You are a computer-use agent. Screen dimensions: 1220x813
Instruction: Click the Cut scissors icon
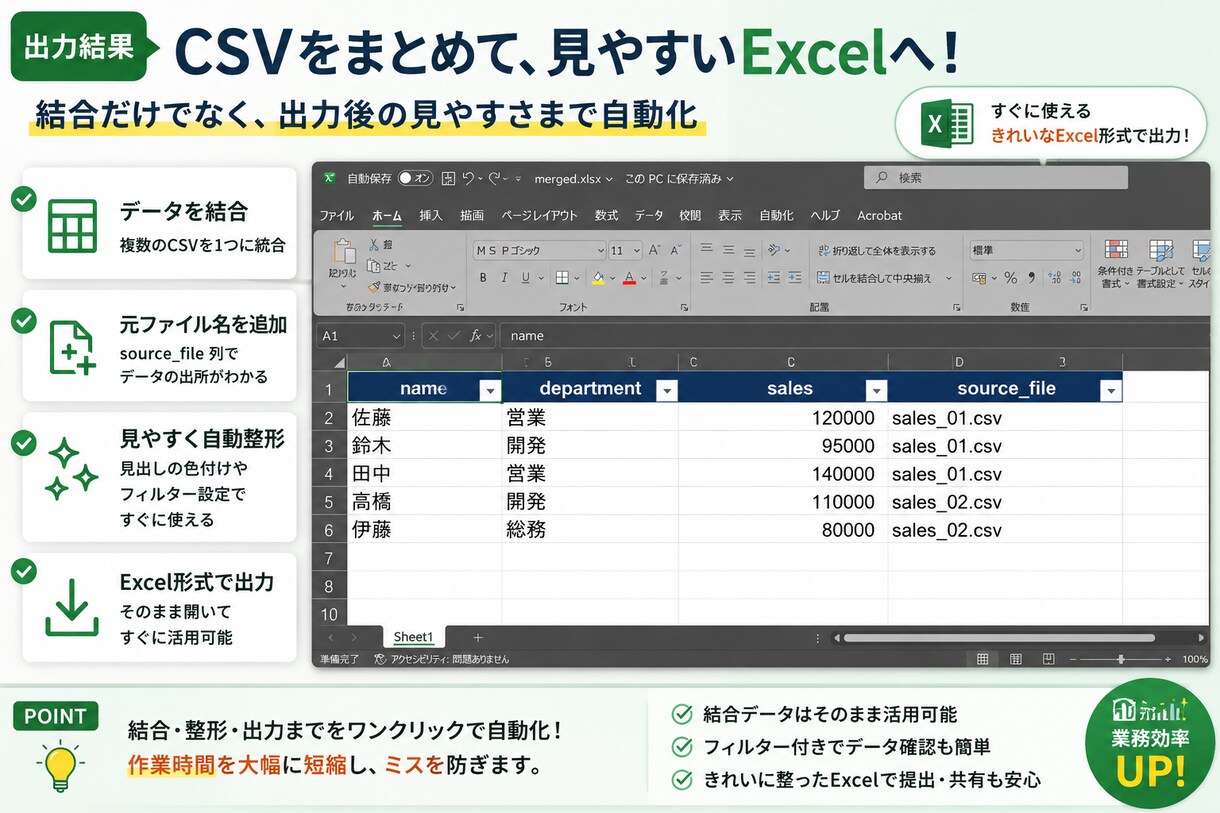374,244
